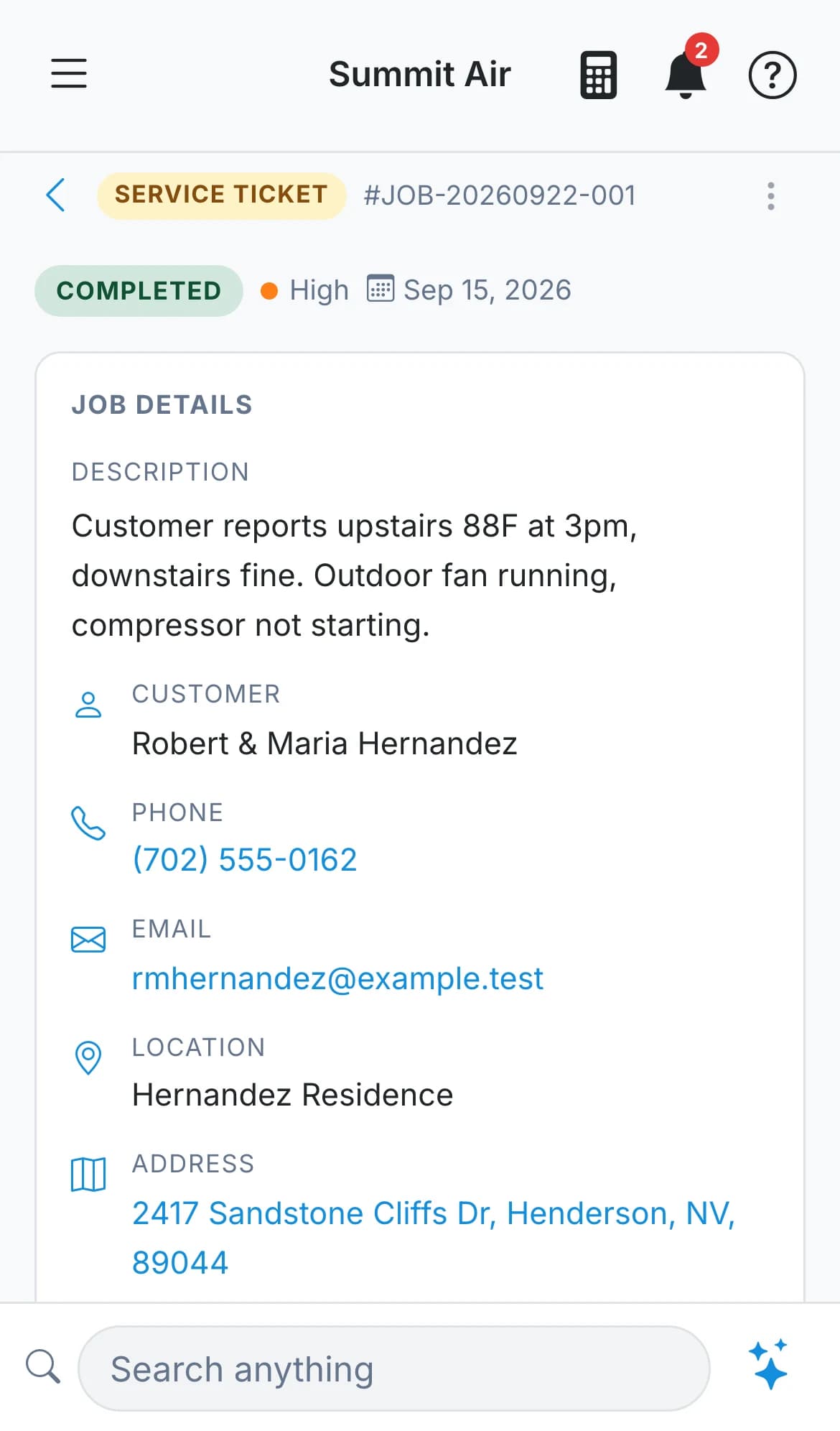The image size is (840, 1431).
Task: Focus the Search anything field
Action: tap(394, 1369)
